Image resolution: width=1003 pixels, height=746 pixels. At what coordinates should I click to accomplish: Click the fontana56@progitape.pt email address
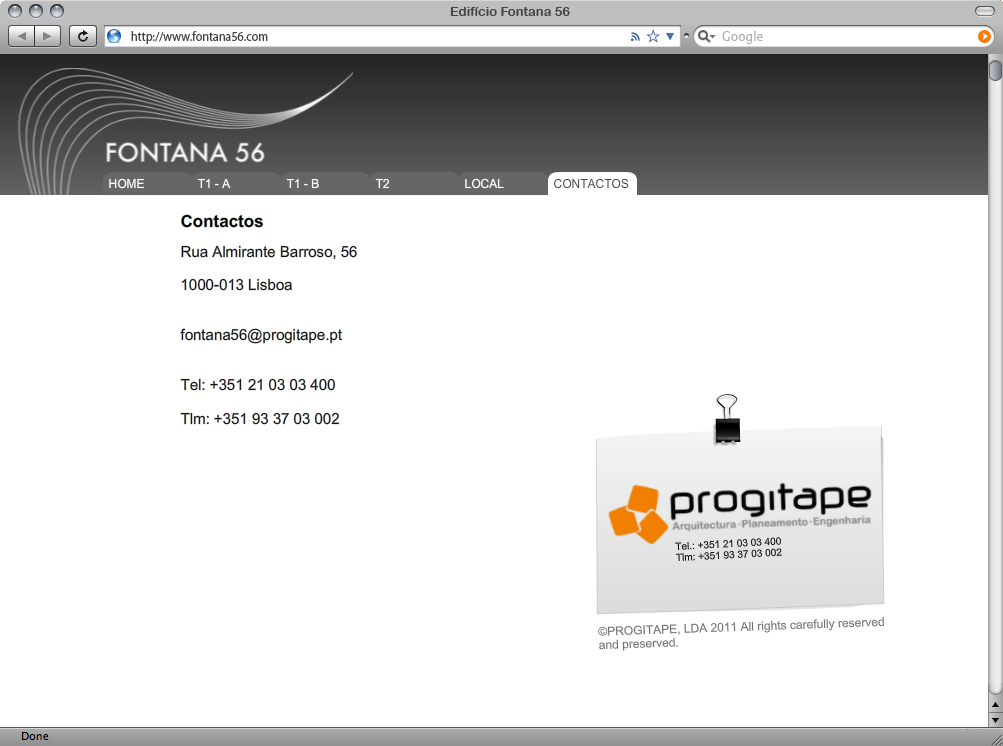coord(261,335)
